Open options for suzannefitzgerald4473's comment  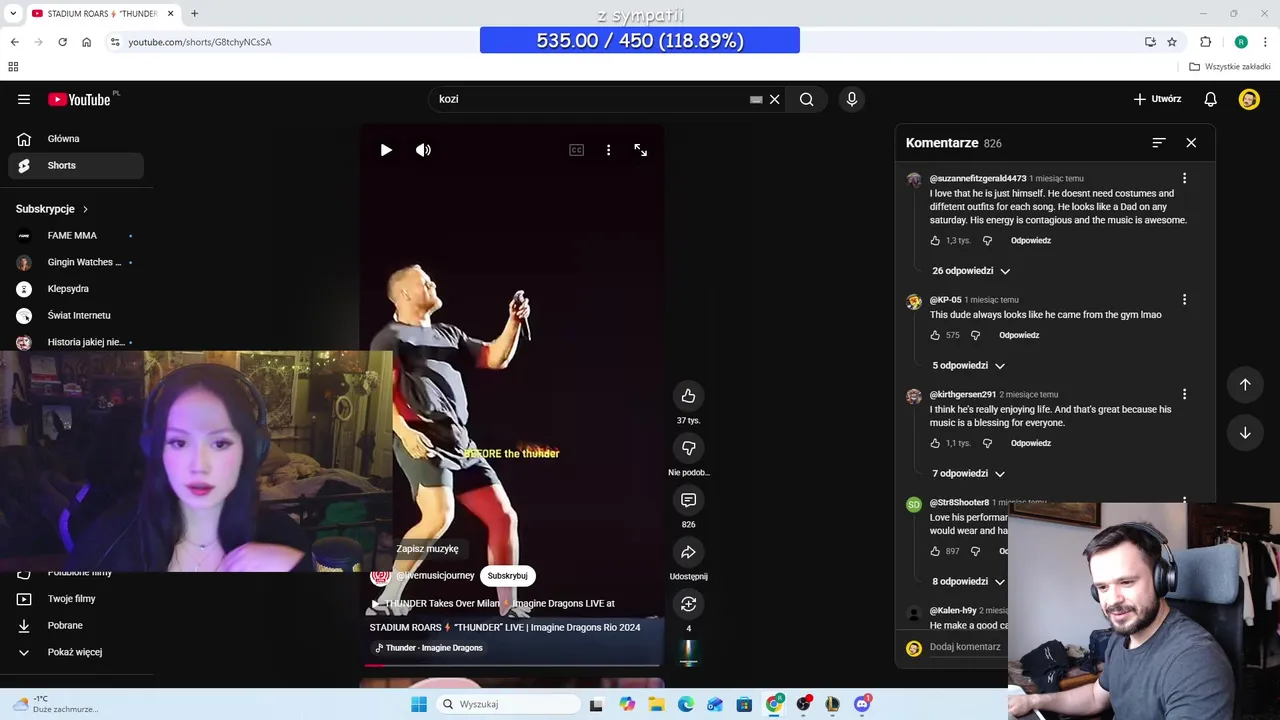point(1184,178)
